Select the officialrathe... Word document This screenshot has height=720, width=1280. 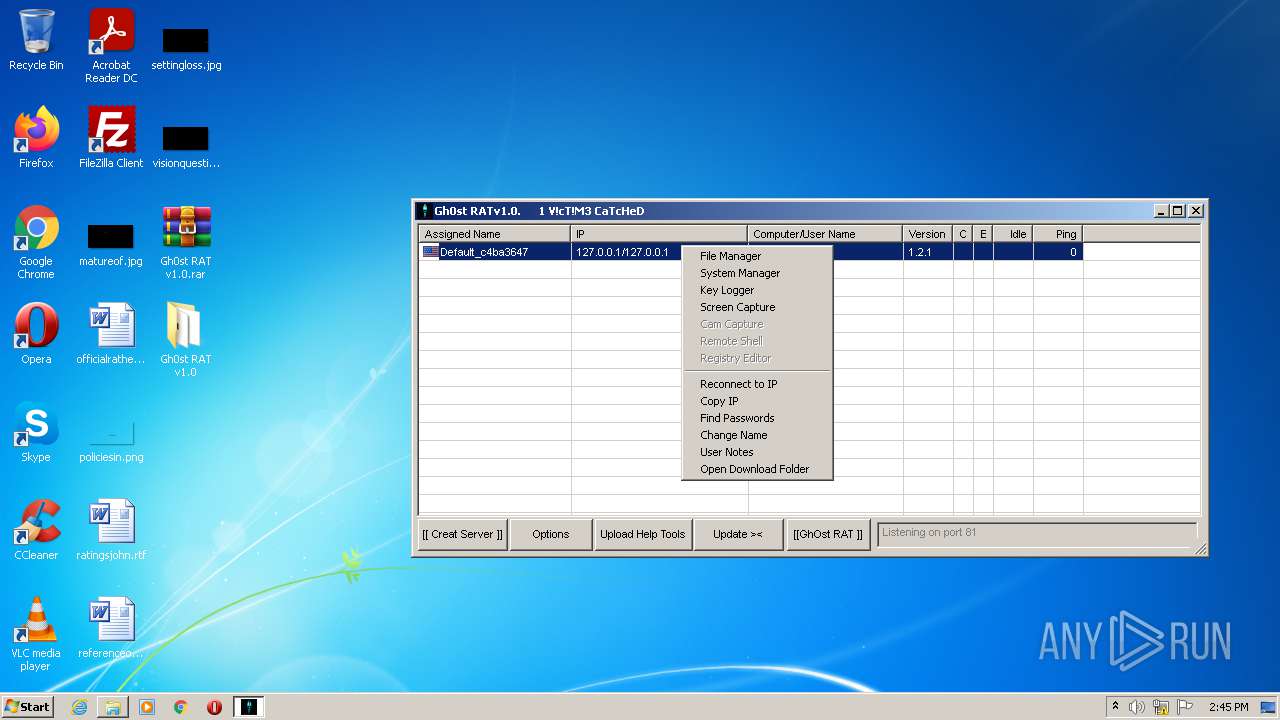[111, 334]
